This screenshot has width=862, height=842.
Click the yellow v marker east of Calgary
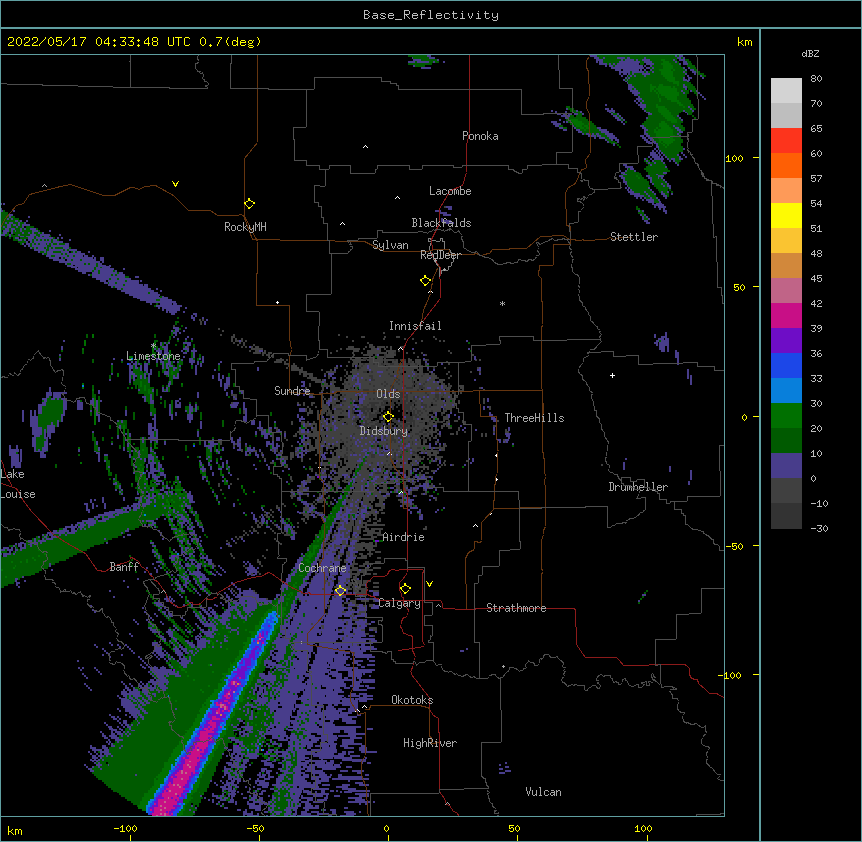[x=429, y=584]
